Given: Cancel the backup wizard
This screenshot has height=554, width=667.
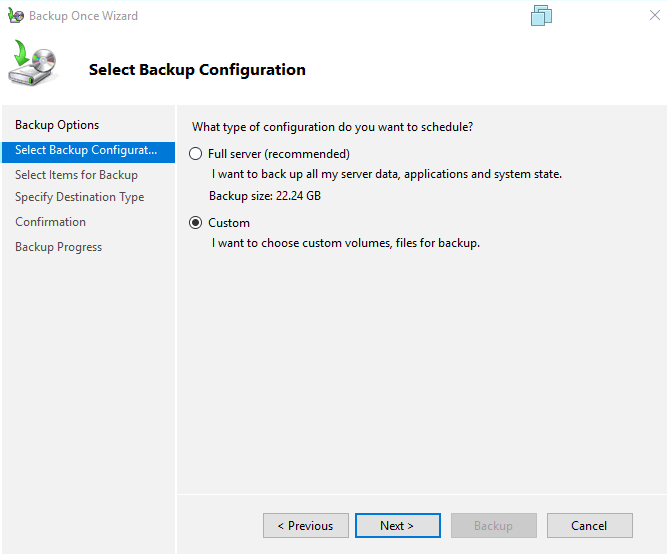Looking at the screenshot, I should pyautogui.click(x=589, y=526).
